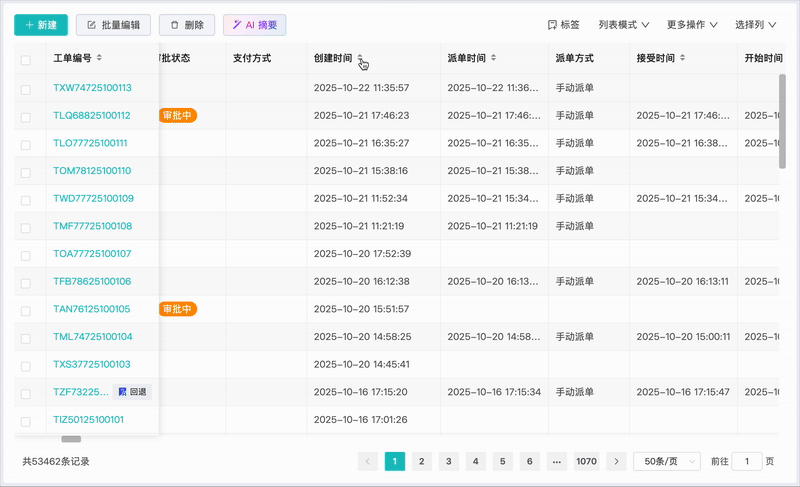The height and width of the screenshot is (487, 800).
Task: Click the sort icon beside 派单时间
Action: click(493, 58)
